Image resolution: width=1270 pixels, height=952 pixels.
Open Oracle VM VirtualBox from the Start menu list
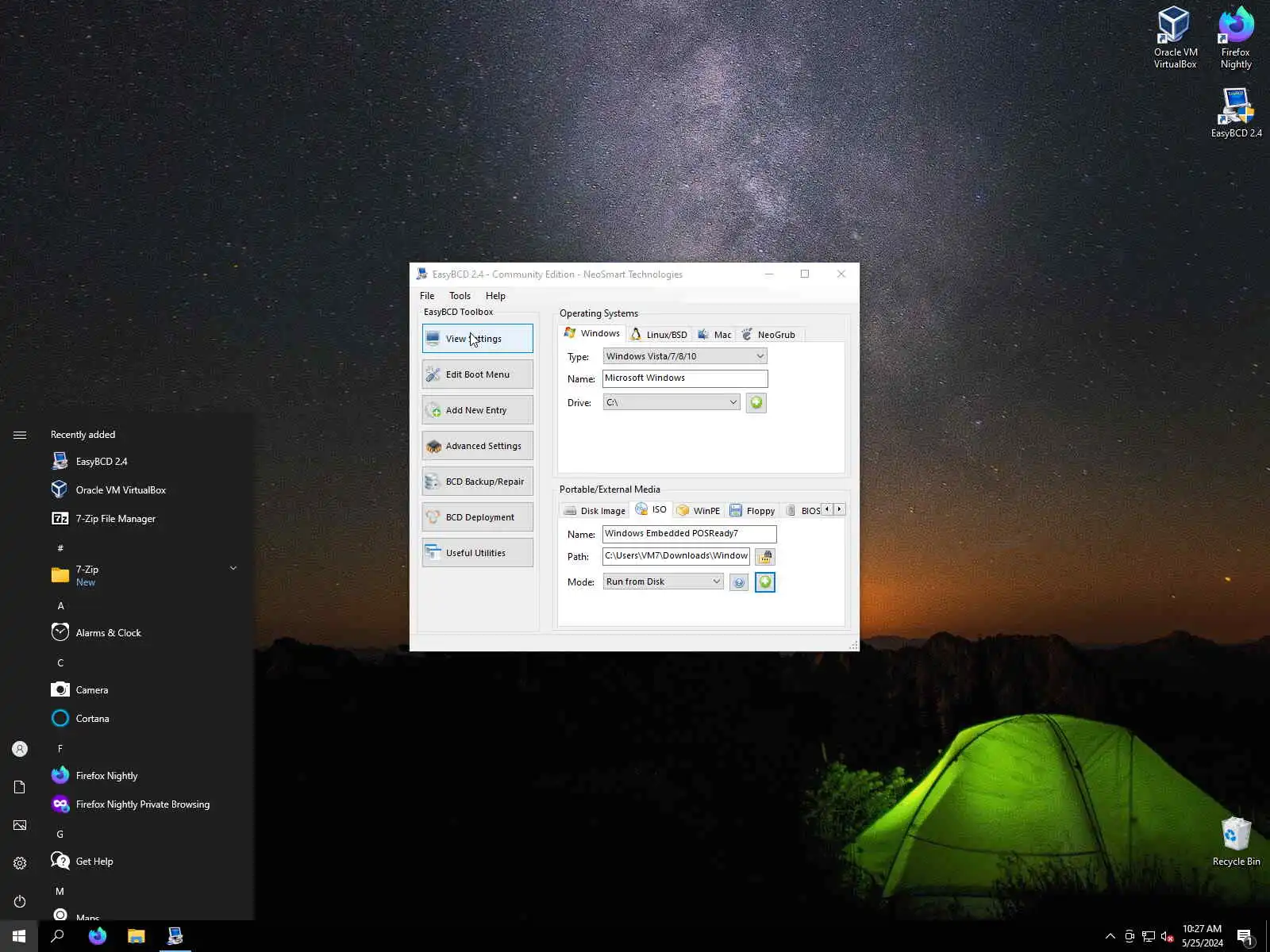click(145, 490)
